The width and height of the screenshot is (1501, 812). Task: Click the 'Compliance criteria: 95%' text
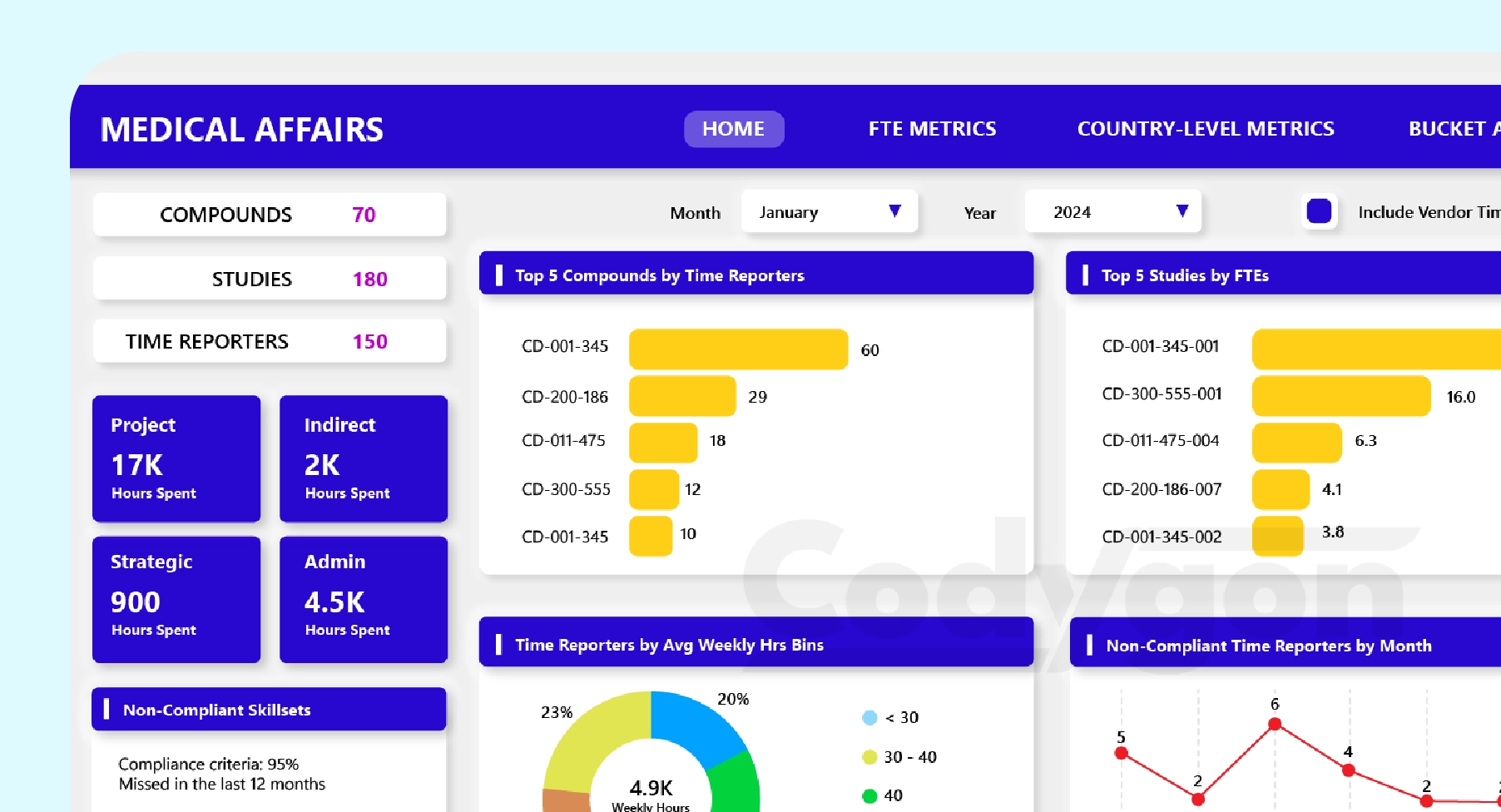tap(209, 764)
